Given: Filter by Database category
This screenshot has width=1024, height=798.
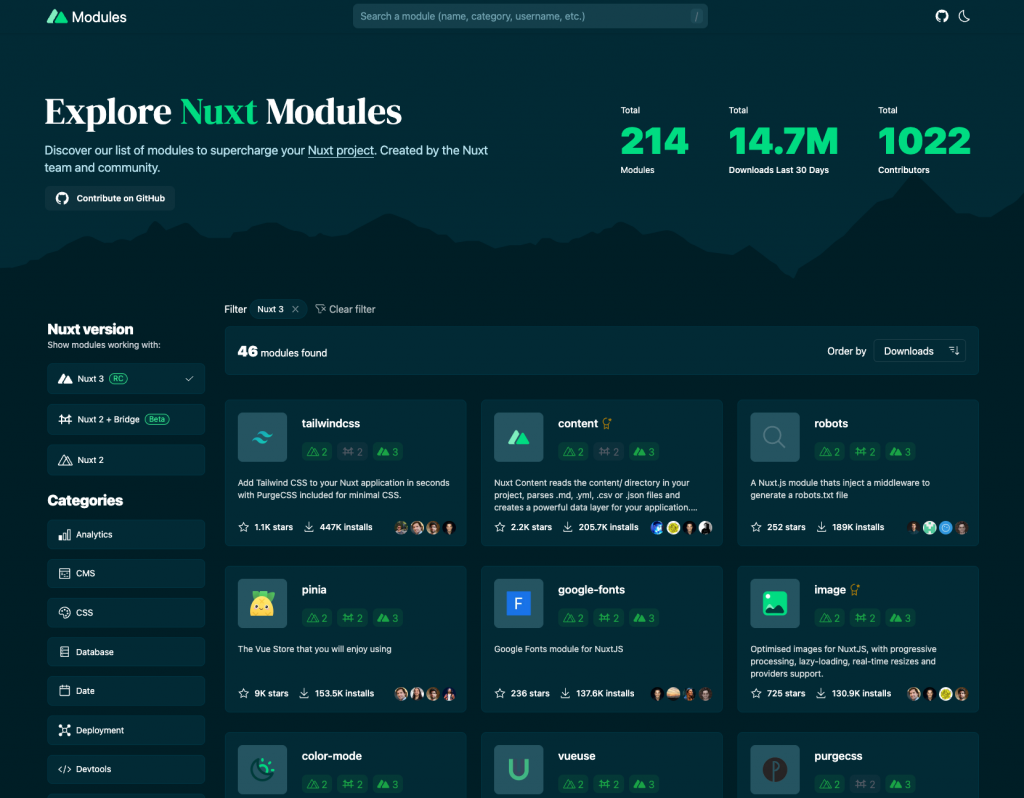Looking at the screenshot, I should [126, 652].
